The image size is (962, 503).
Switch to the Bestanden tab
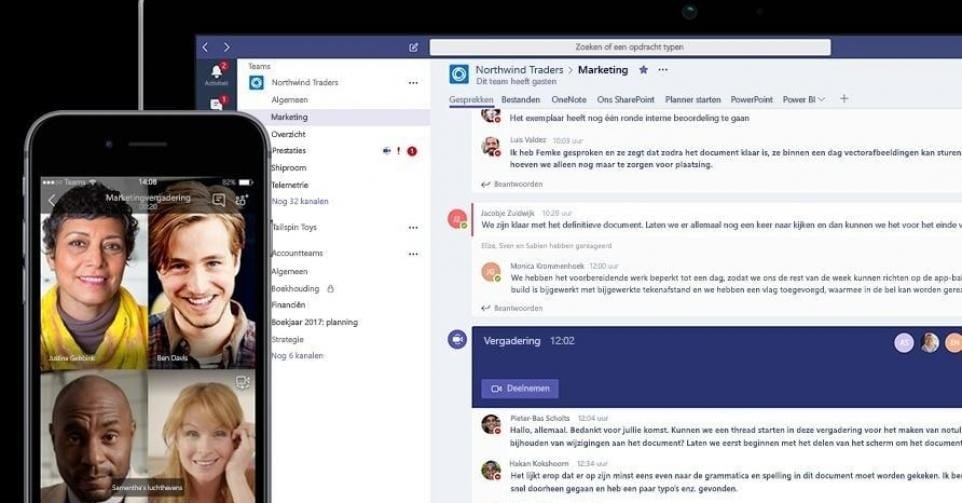[x=520, y=100]
